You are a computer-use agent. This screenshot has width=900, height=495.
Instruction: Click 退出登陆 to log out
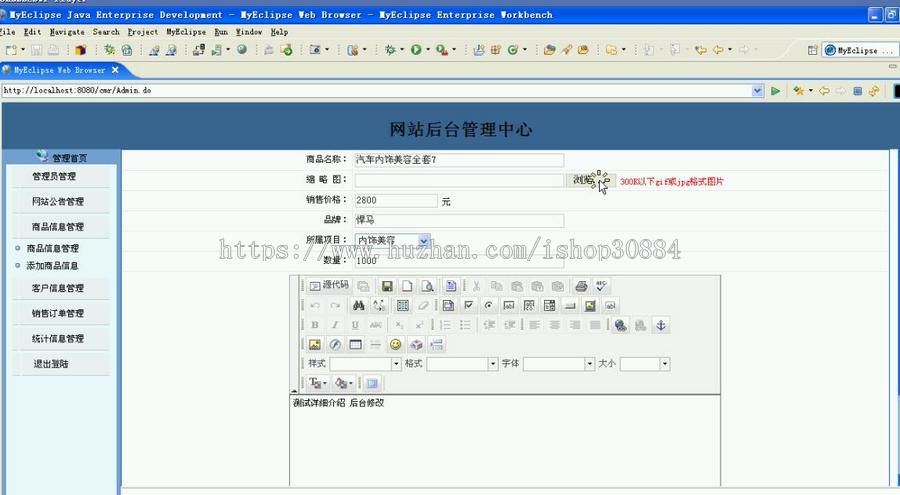click(51, 364)
